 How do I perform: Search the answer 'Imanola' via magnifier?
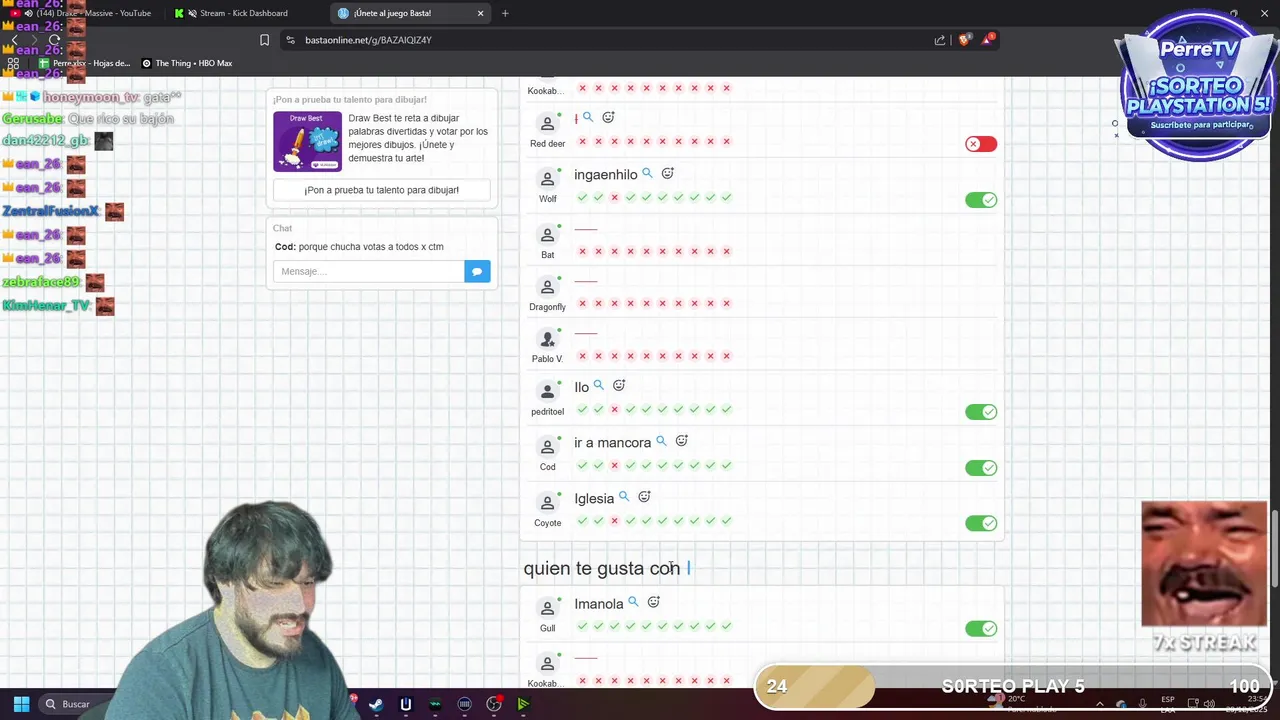click(633, 603)
